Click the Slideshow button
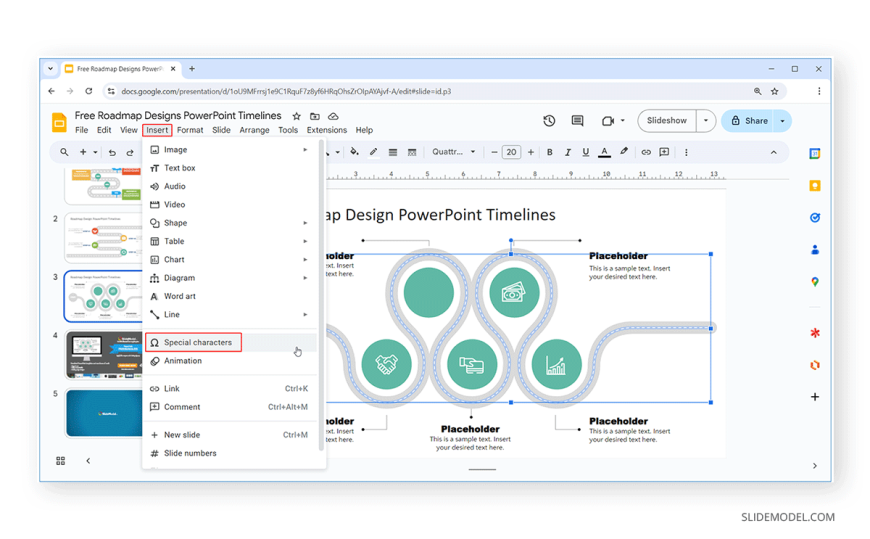Viewport: 870px width, 539px height. click(666, 120)
